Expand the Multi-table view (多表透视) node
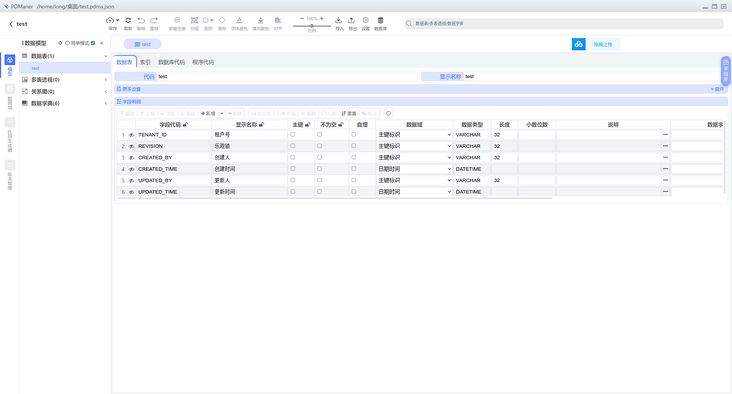The height and width of the screenshot is (394, 732). pos(106,80)
